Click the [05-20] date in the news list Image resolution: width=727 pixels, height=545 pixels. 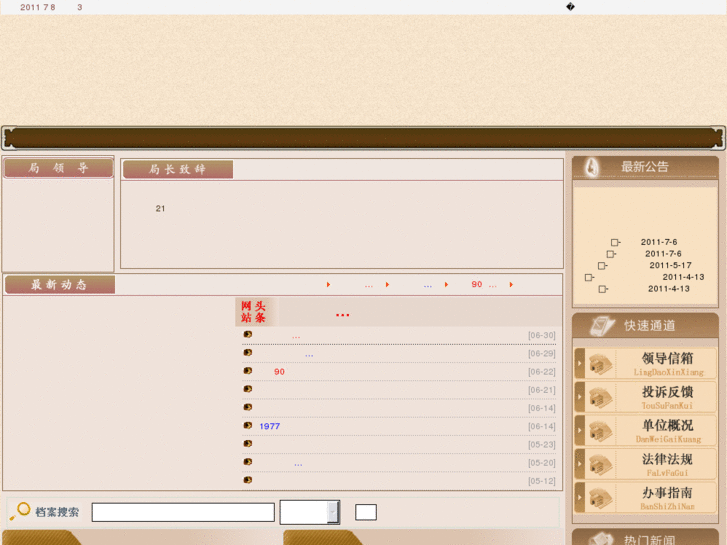pyautogui.click(x=542, y=462)
